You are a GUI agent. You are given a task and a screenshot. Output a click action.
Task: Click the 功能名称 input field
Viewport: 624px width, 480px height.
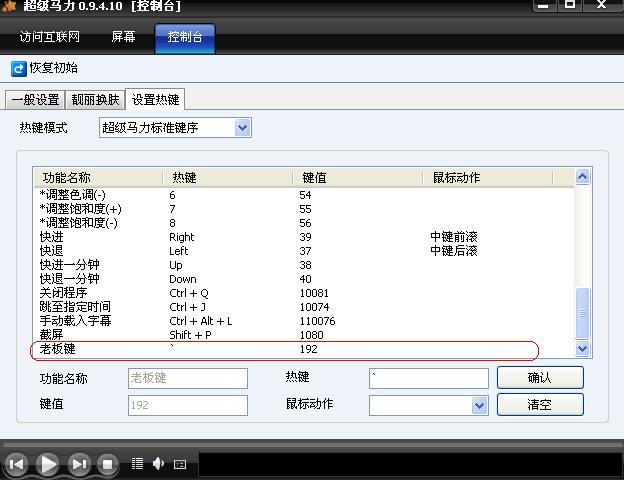click(188, 378)
